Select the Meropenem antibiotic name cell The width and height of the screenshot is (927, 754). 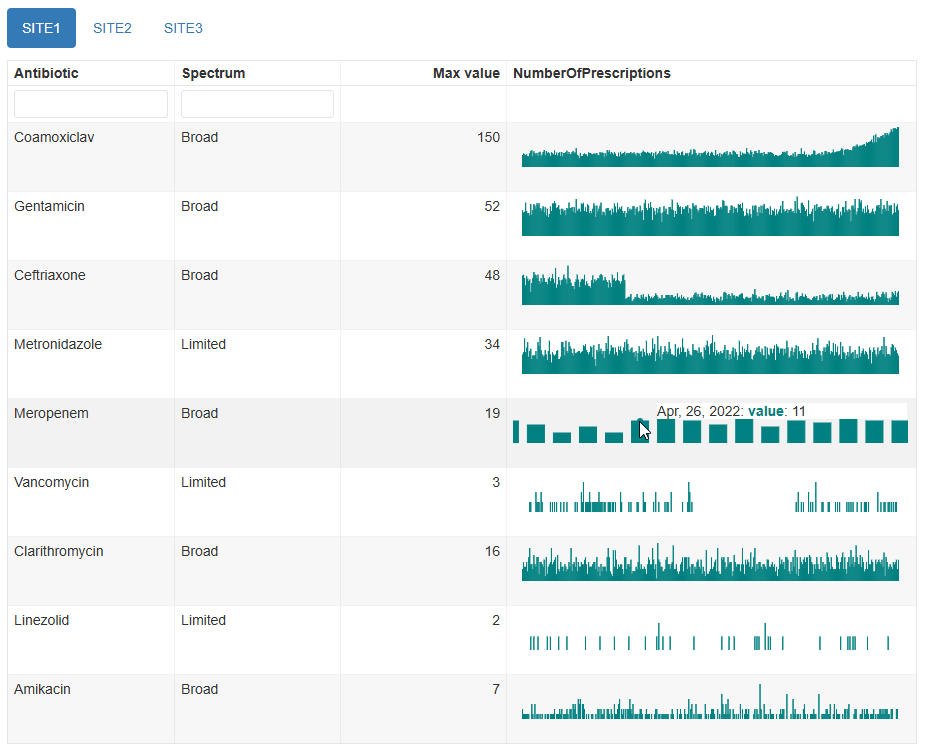pos(51,413)
